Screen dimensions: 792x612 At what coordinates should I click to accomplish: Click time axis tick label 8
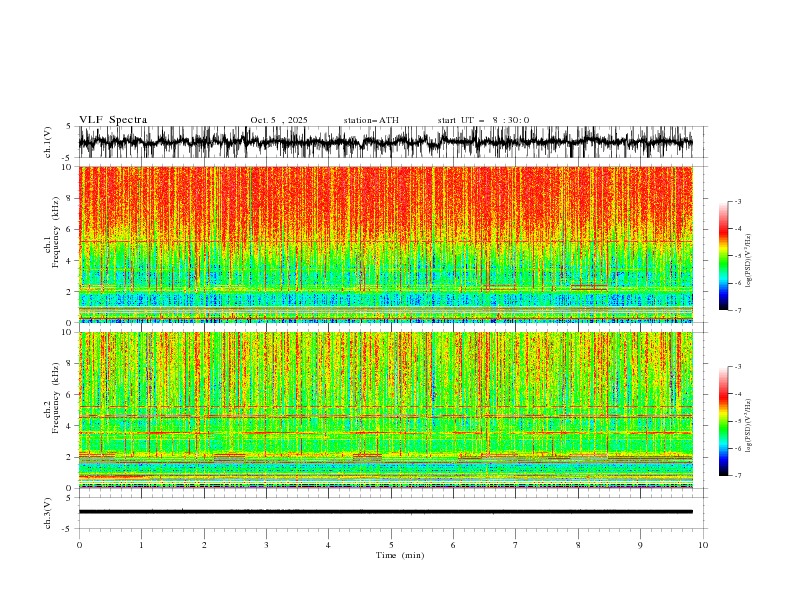tap(578, 545)
